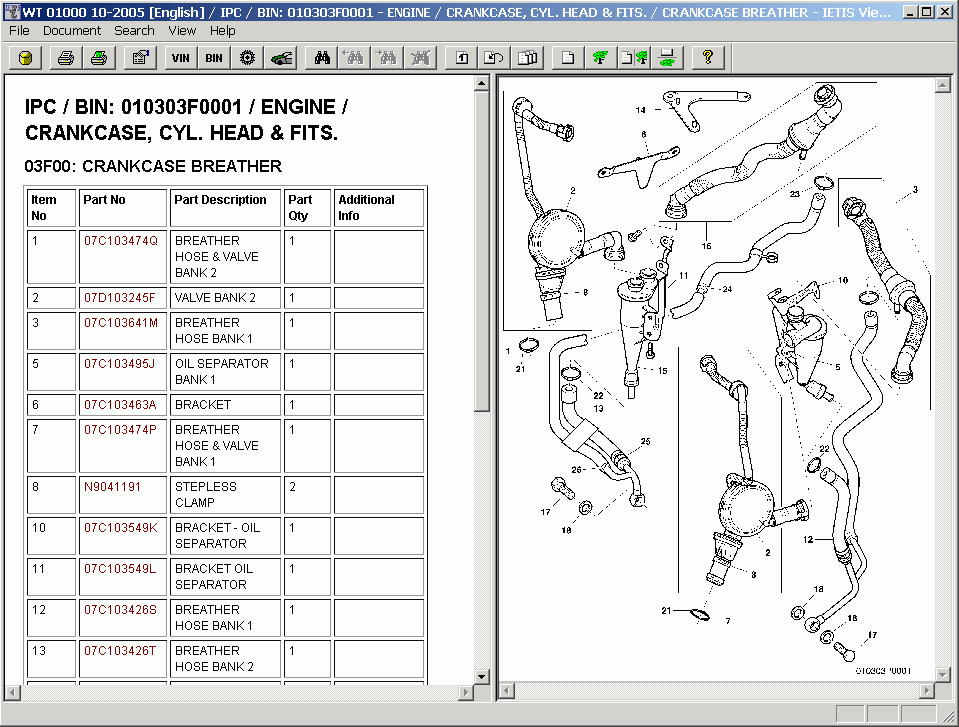Click the green tree navigation icon

(x=598, y=57)
